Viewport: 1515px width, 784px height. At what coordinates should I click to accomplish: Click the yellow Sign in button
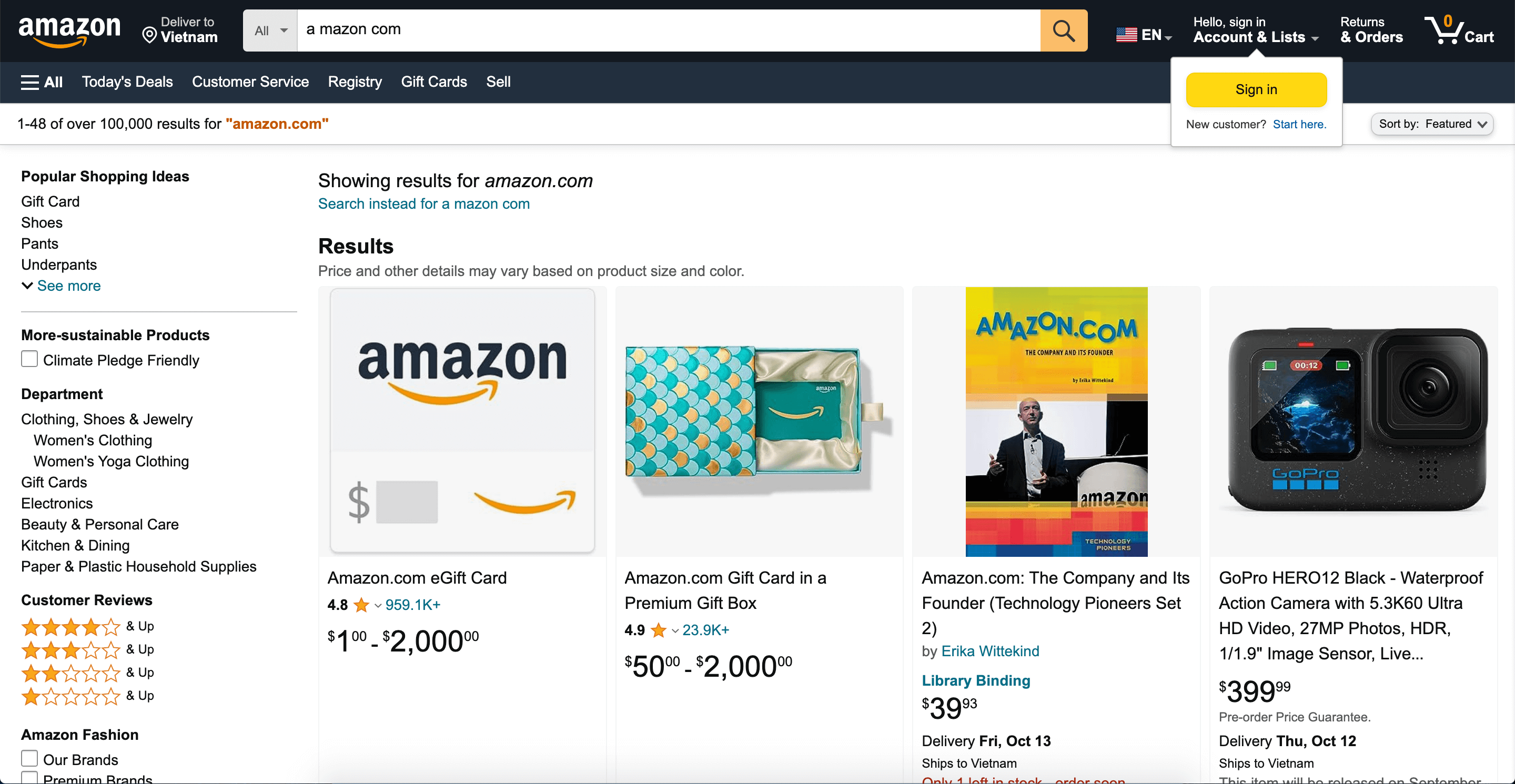[1256, 90]
